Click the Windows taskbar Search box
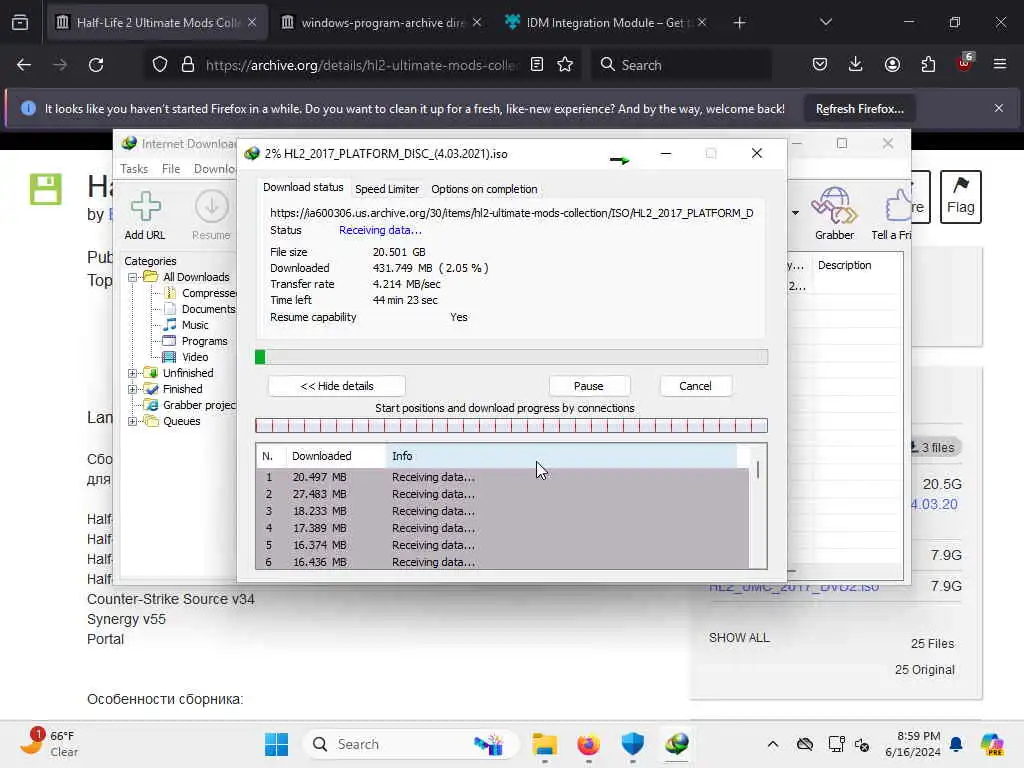 pos(411,744)
